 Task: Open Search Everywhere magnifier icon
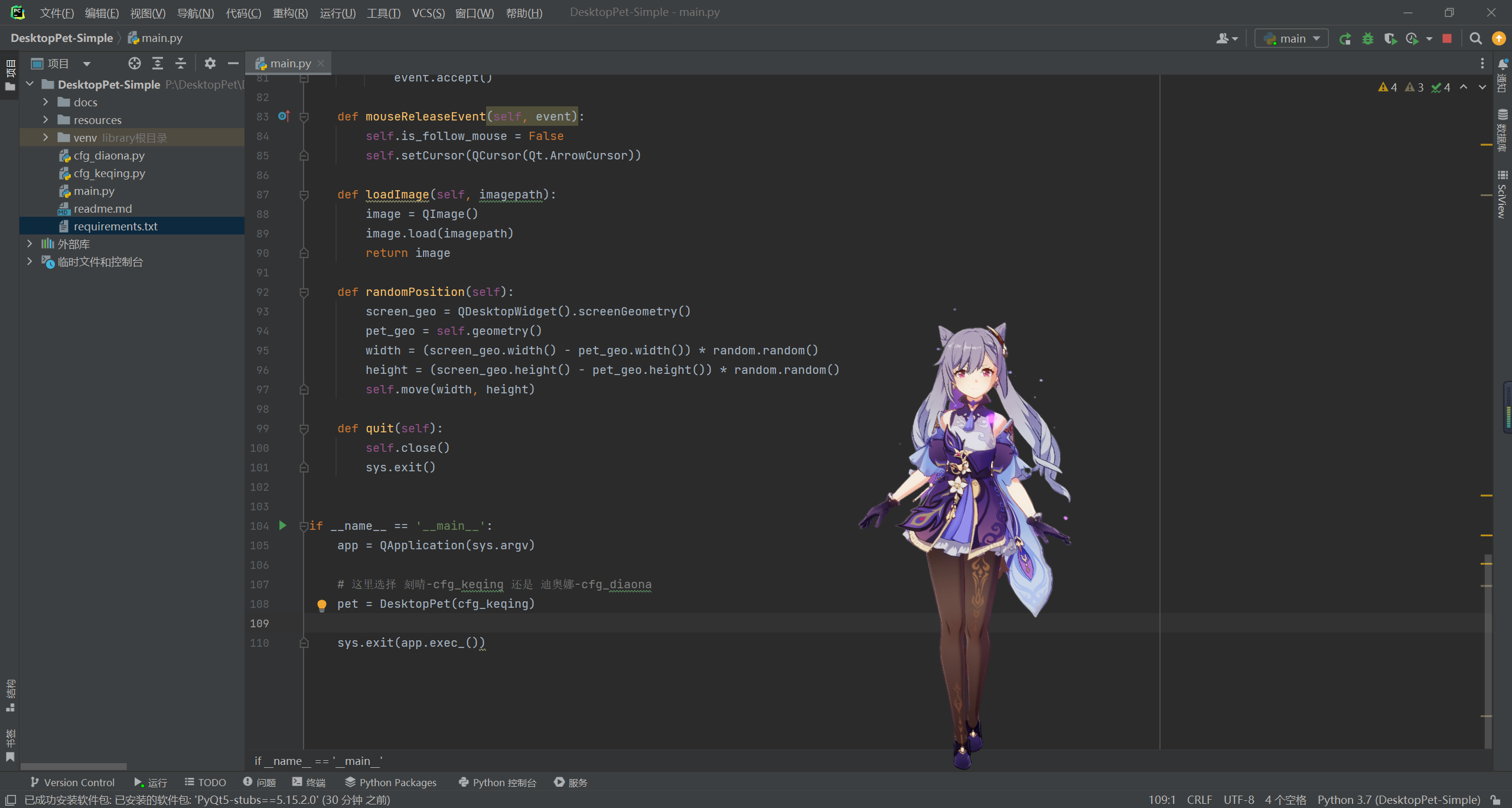1475,39
